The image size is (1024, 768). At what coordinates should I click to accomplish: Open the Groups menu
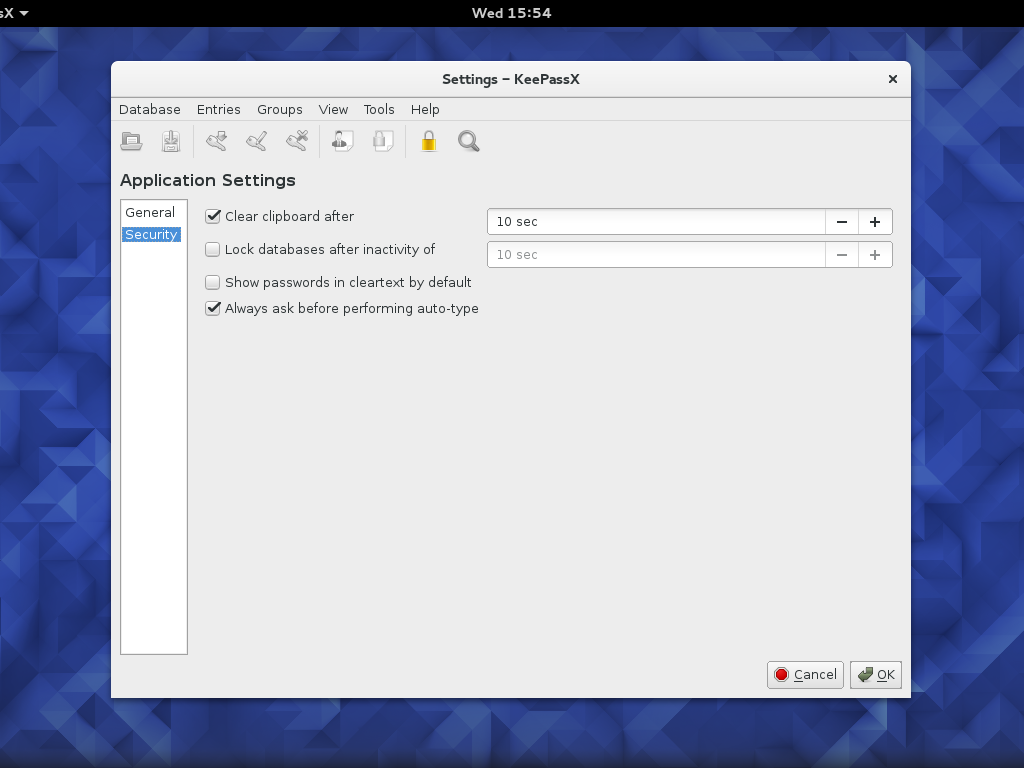tap(280, 110)
